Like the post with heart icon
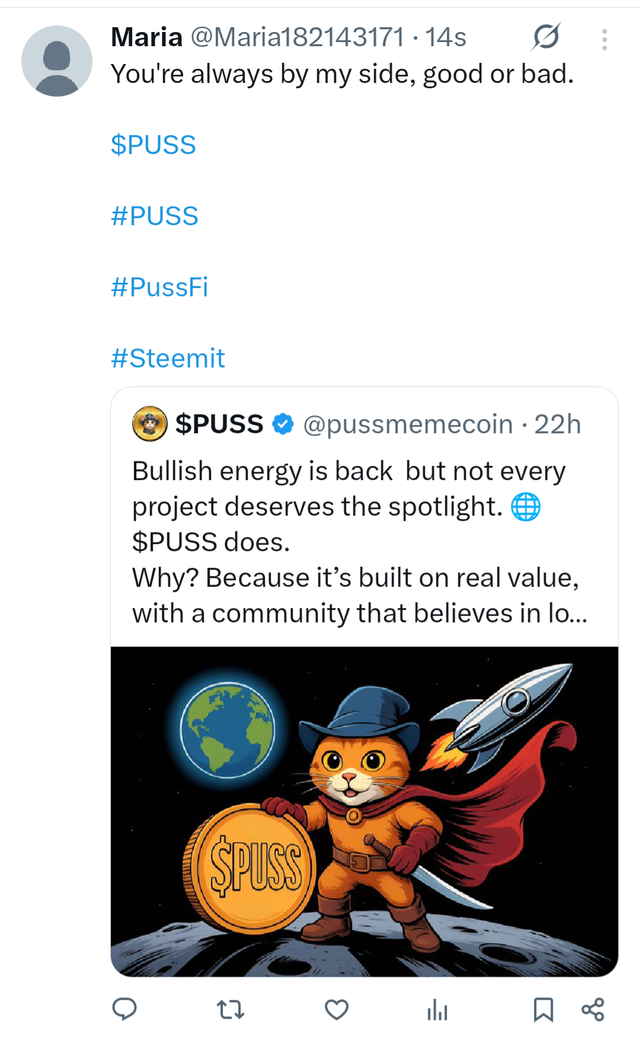The height and width of the screenshot is (1037, 640). tap(337, 1009)
